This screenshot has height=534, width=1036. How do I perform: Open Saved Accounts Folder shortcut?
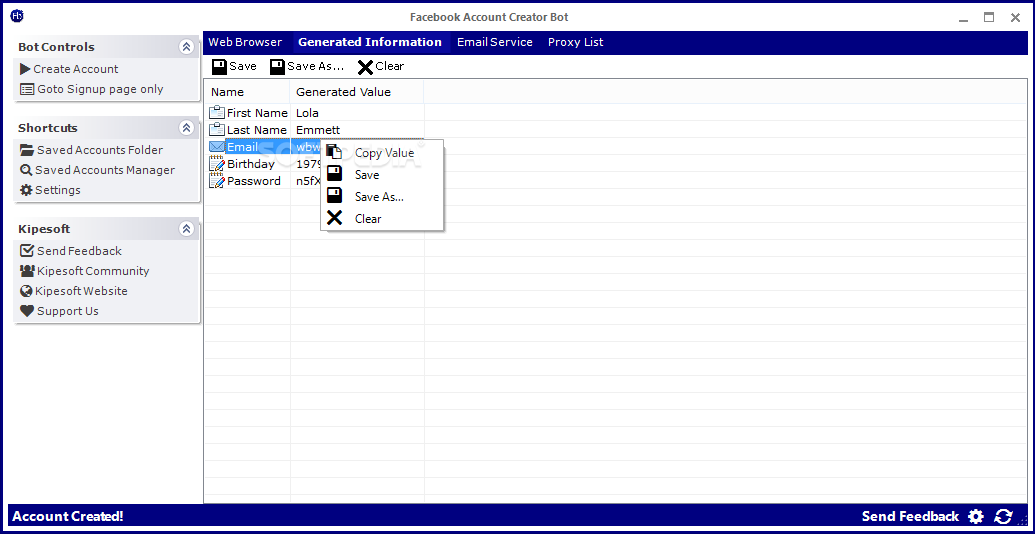pyautogui.click(x=99, y=150)
